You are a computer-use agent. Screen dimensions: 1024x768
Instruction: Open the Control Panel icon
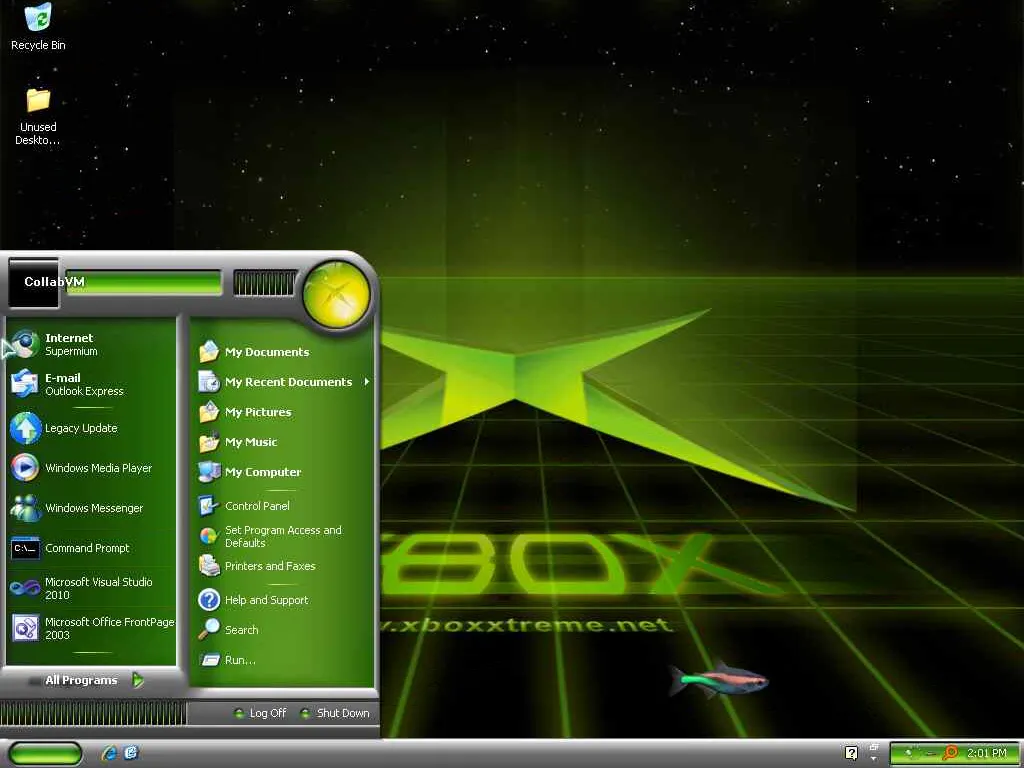click(209, 505)
